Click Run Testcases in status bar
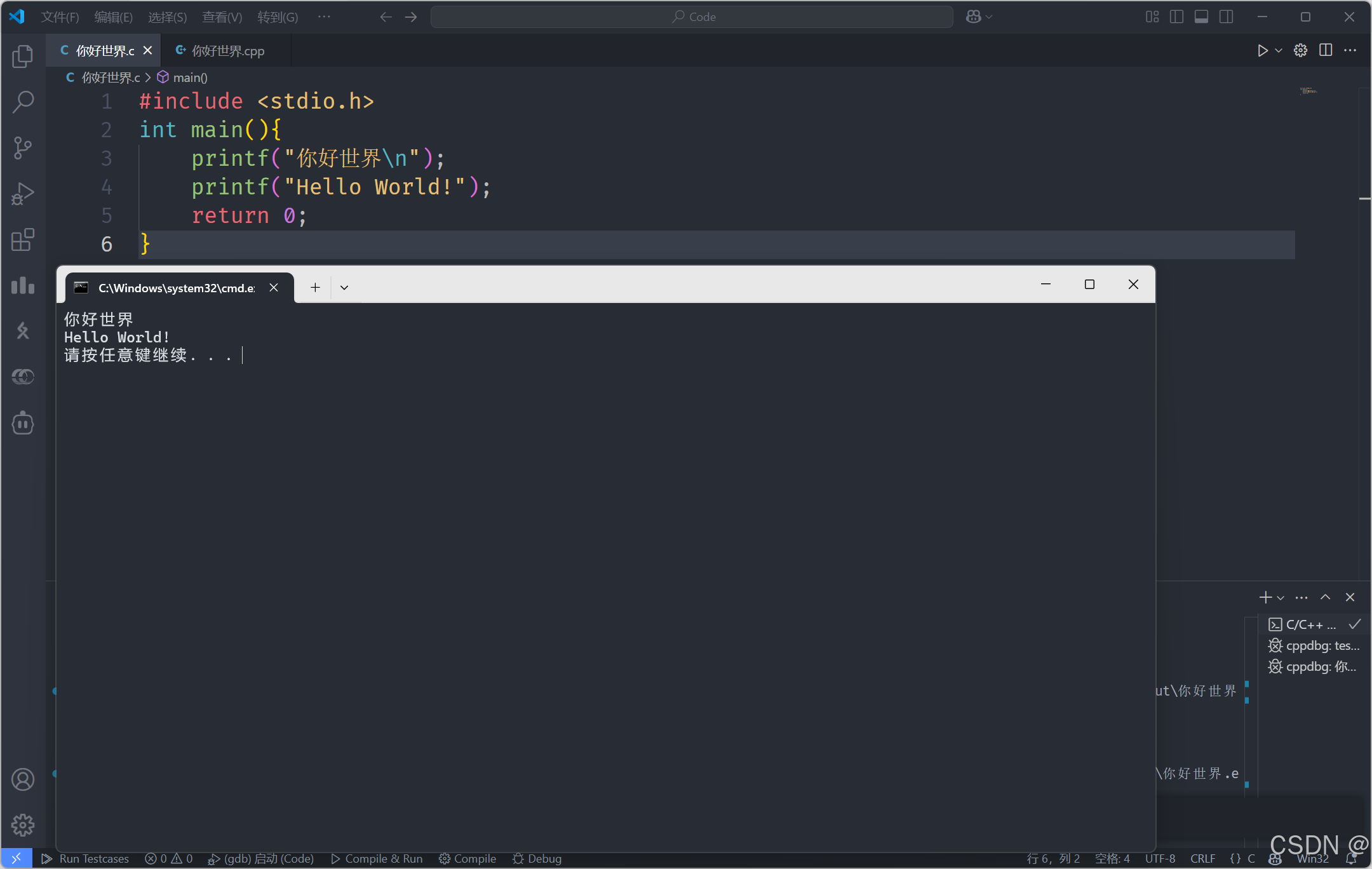The width and height of the screenshot is (1372, 869). pos(85,858)
